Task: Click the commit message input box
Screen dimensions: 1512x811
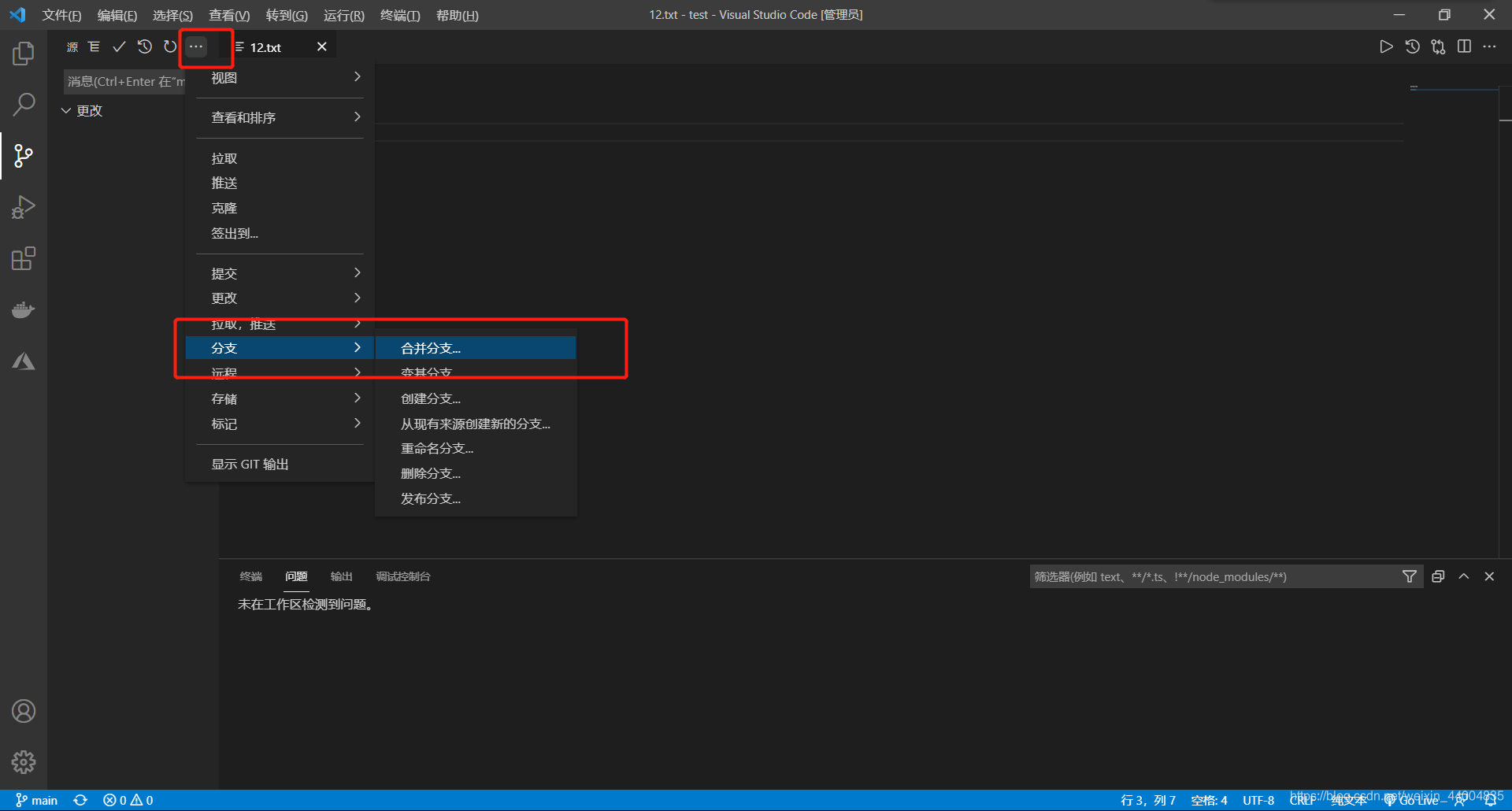Action: coord(124,81)
